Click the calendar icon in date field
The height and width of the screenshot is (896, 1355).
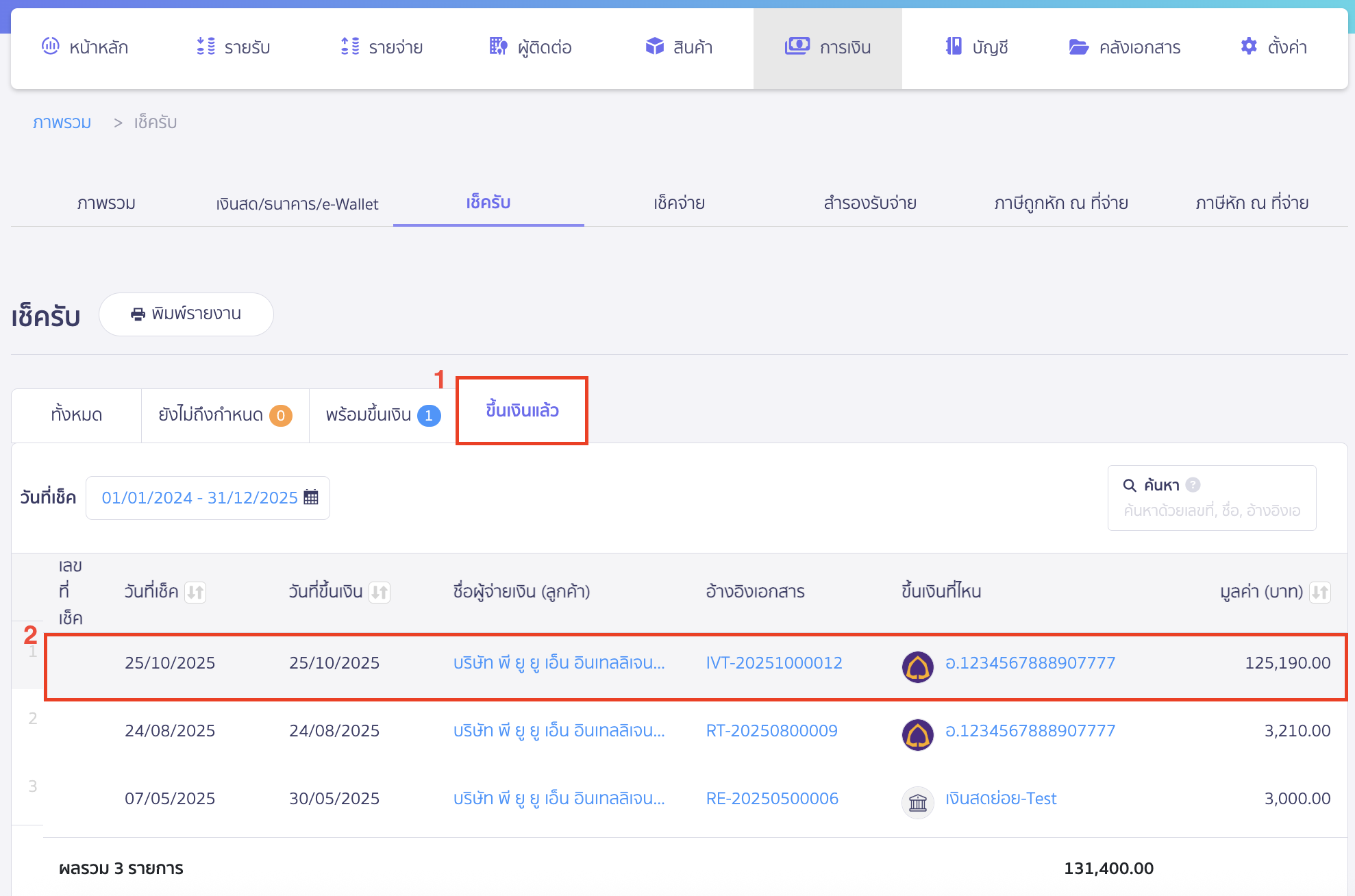[311, 497]
